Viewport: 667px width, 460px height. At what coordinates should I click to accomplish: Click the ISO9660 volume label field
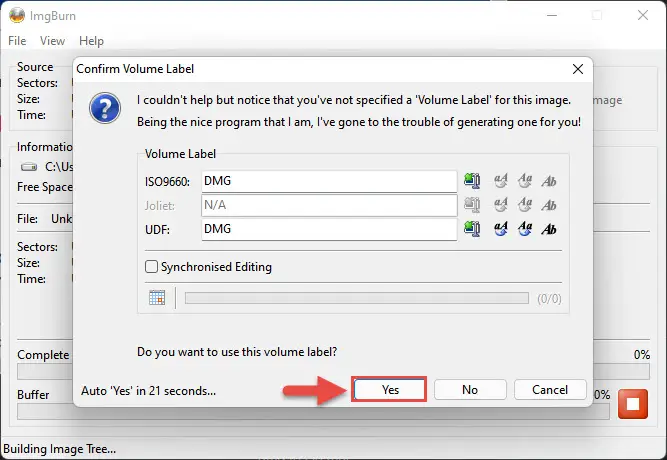tap(329, 181)
